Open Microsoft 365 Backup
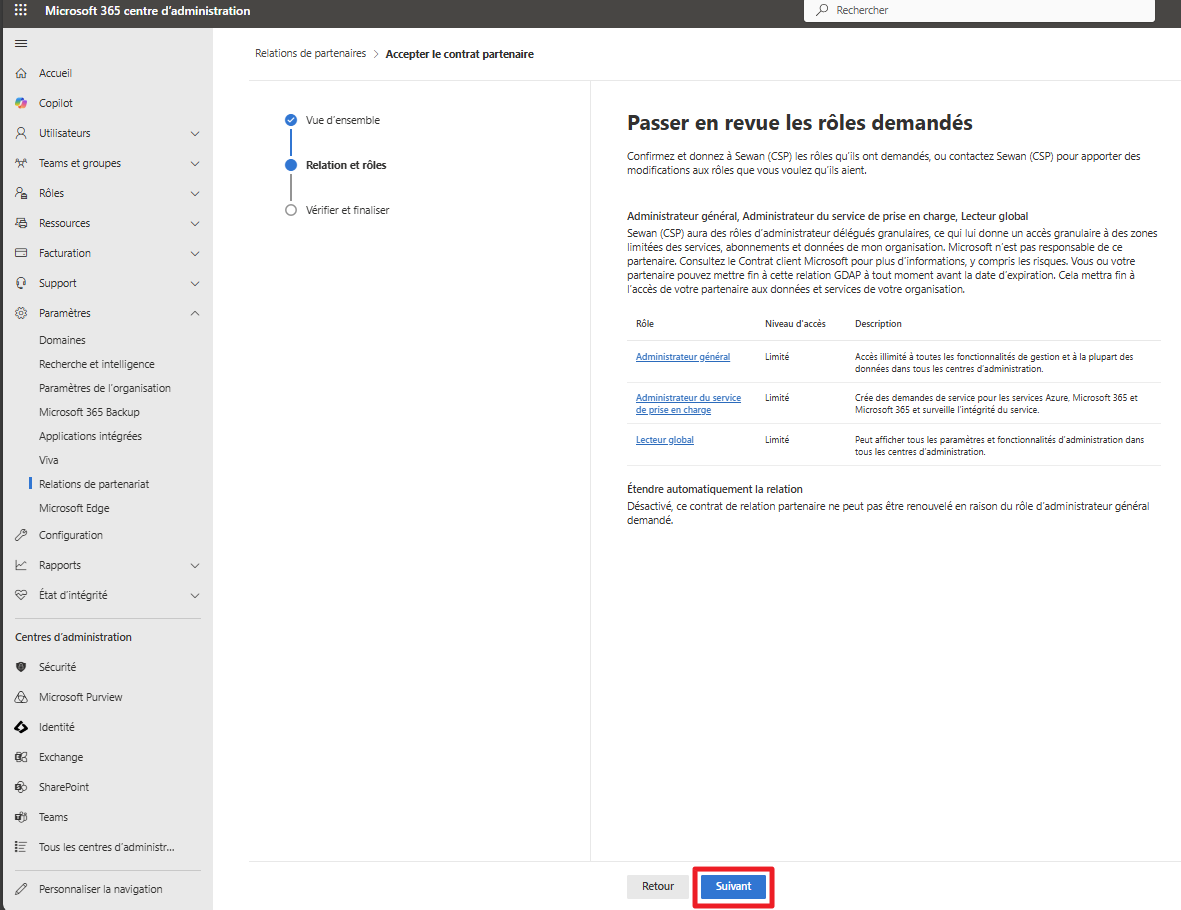1181x910 pixels. coord(89,413)
